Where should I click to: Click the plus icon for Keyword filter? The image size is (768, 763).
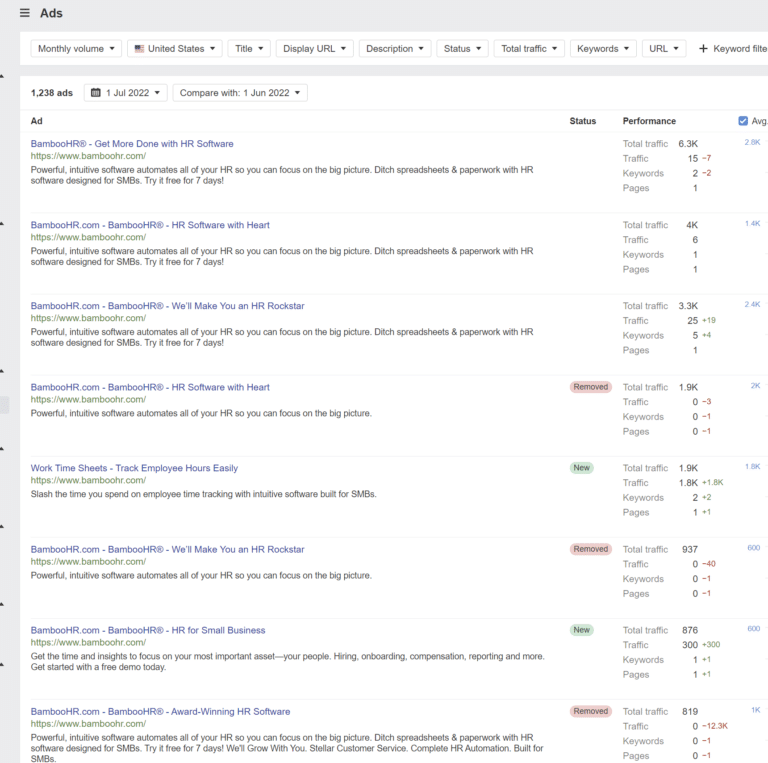pos(703,48)
